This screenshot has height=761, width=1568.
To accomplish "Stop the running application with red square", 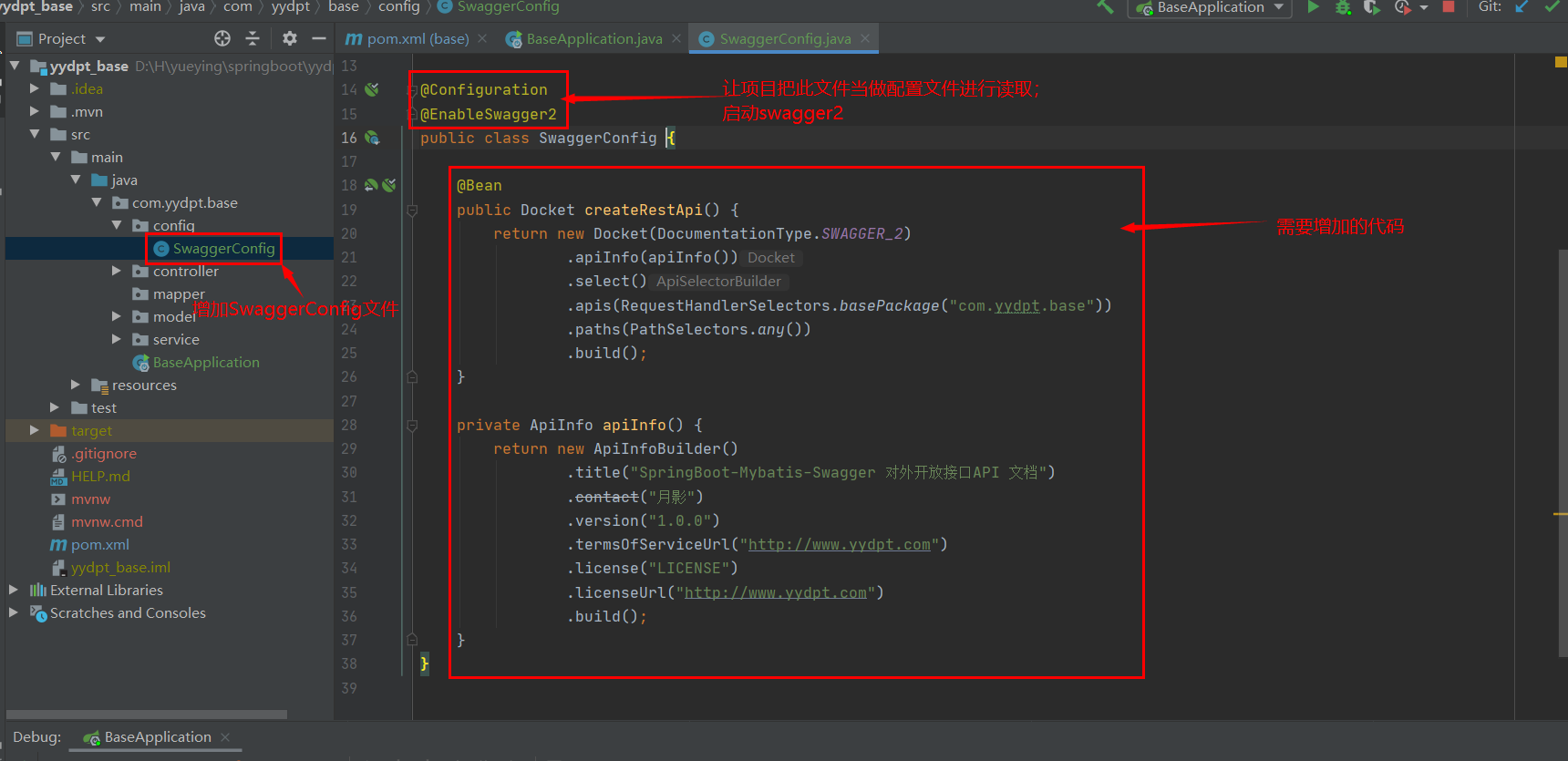I will pos(1449,6).
